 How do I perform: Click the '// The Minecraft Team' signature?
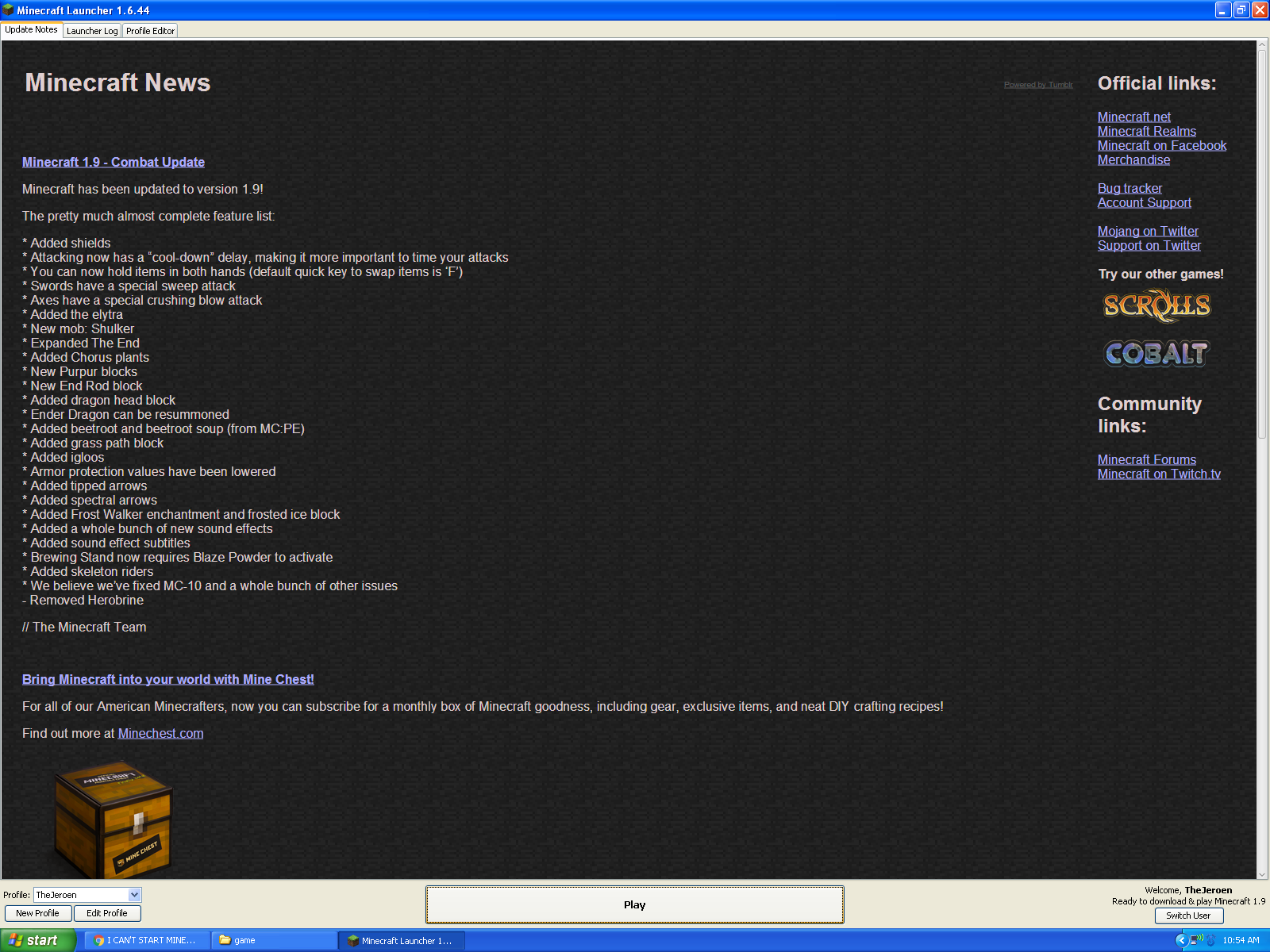coord(84,627)
